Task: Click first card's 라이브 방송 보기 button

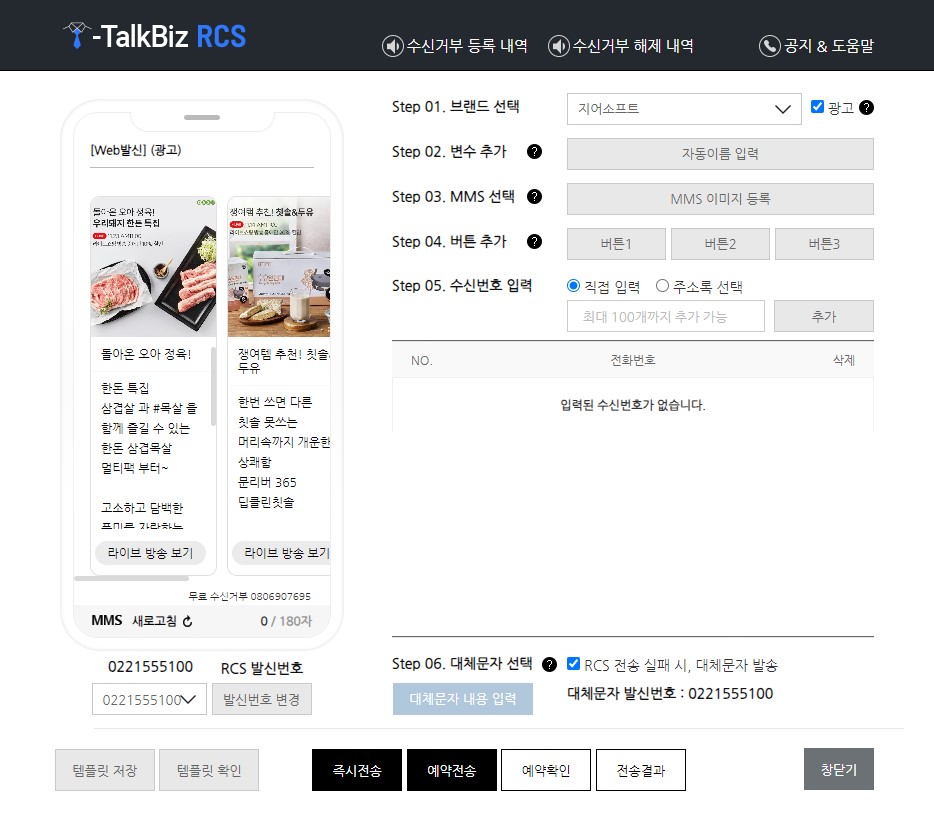Action: pyautogui.click(x=150, y=553)
